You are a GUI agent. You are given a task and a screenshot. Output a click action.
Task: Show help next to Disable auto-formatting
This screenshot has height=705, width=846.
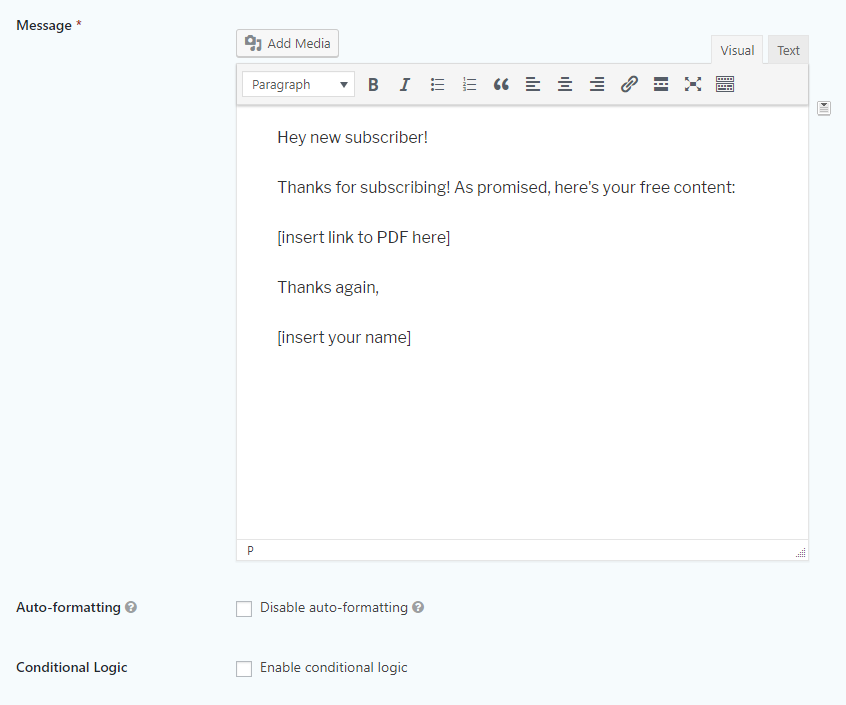pyautogui.click(x=418, y=607)
